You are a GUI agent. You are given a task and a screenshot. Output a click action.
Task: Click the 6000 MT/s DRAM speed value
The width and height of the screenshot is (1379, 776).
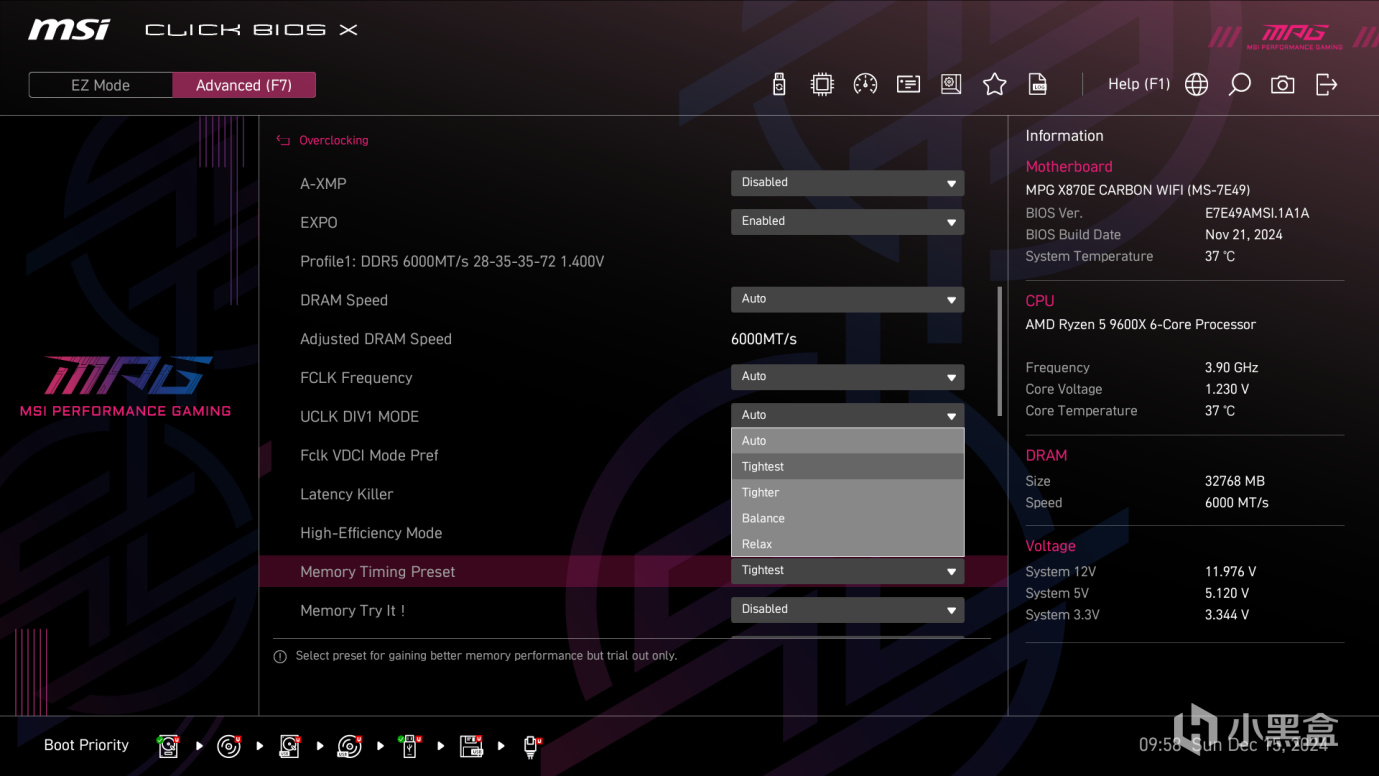(1237, 503)
